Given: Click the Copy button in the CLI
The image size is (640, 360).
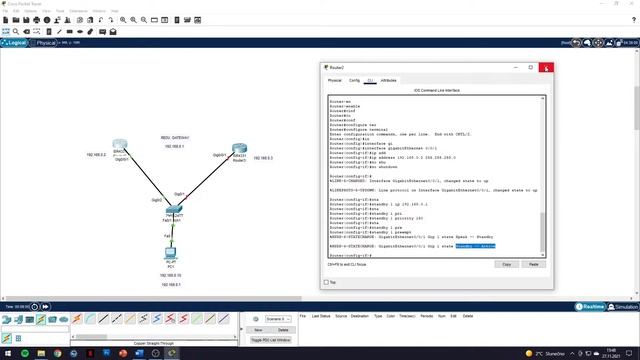Looking at the screenshot, I should tap(507, 264).
